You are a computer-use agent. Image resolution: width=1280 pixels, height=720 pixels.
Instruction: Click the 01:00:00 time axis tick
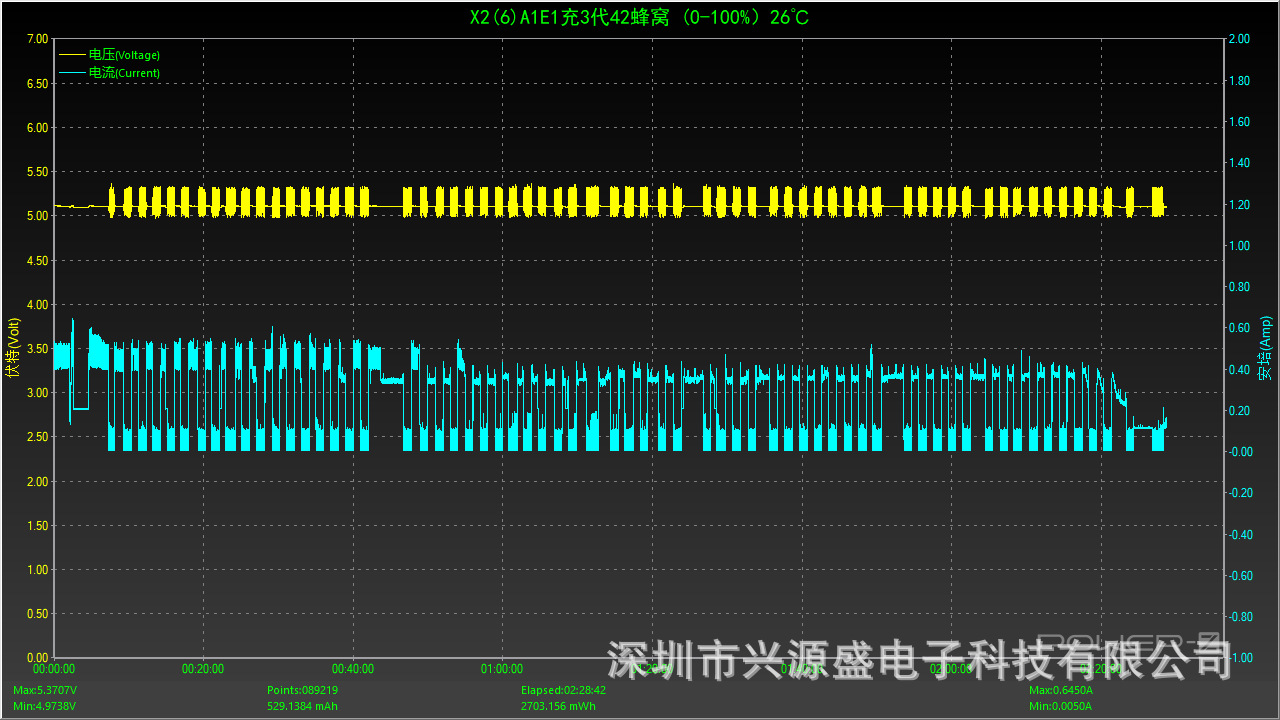click(502, 669)
